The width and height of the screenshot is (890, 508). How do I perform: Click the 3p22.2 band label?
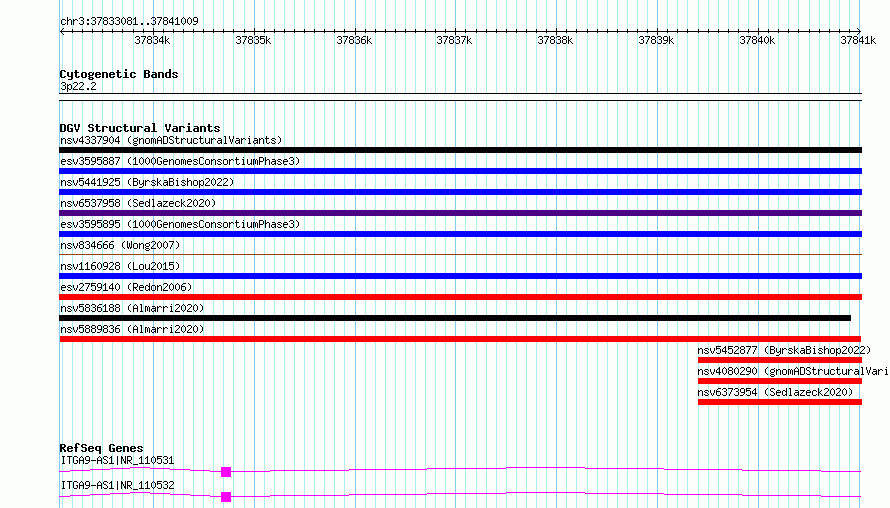pos(78,86)
